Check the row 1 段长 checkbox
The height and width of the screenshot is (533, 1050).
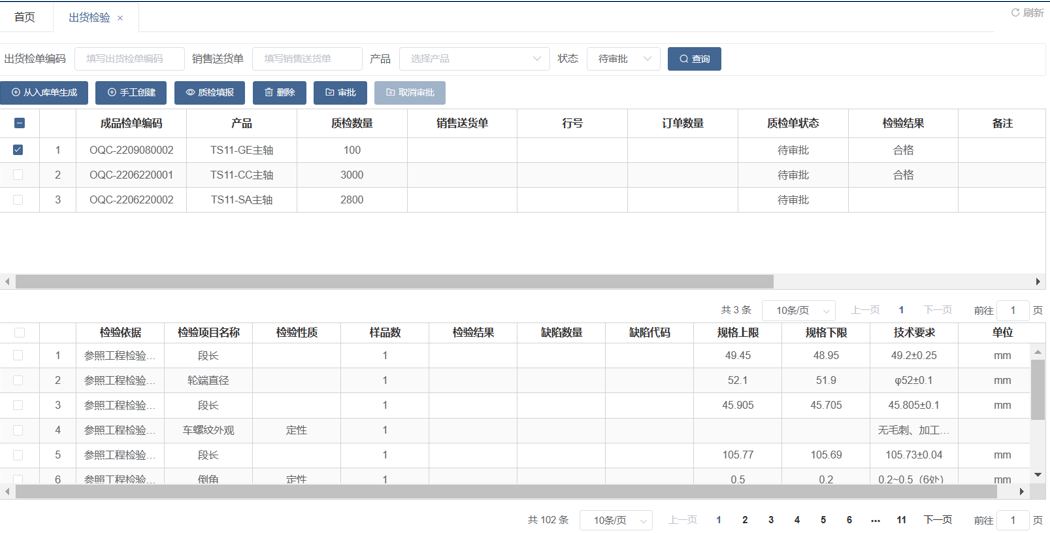point(18,355)
